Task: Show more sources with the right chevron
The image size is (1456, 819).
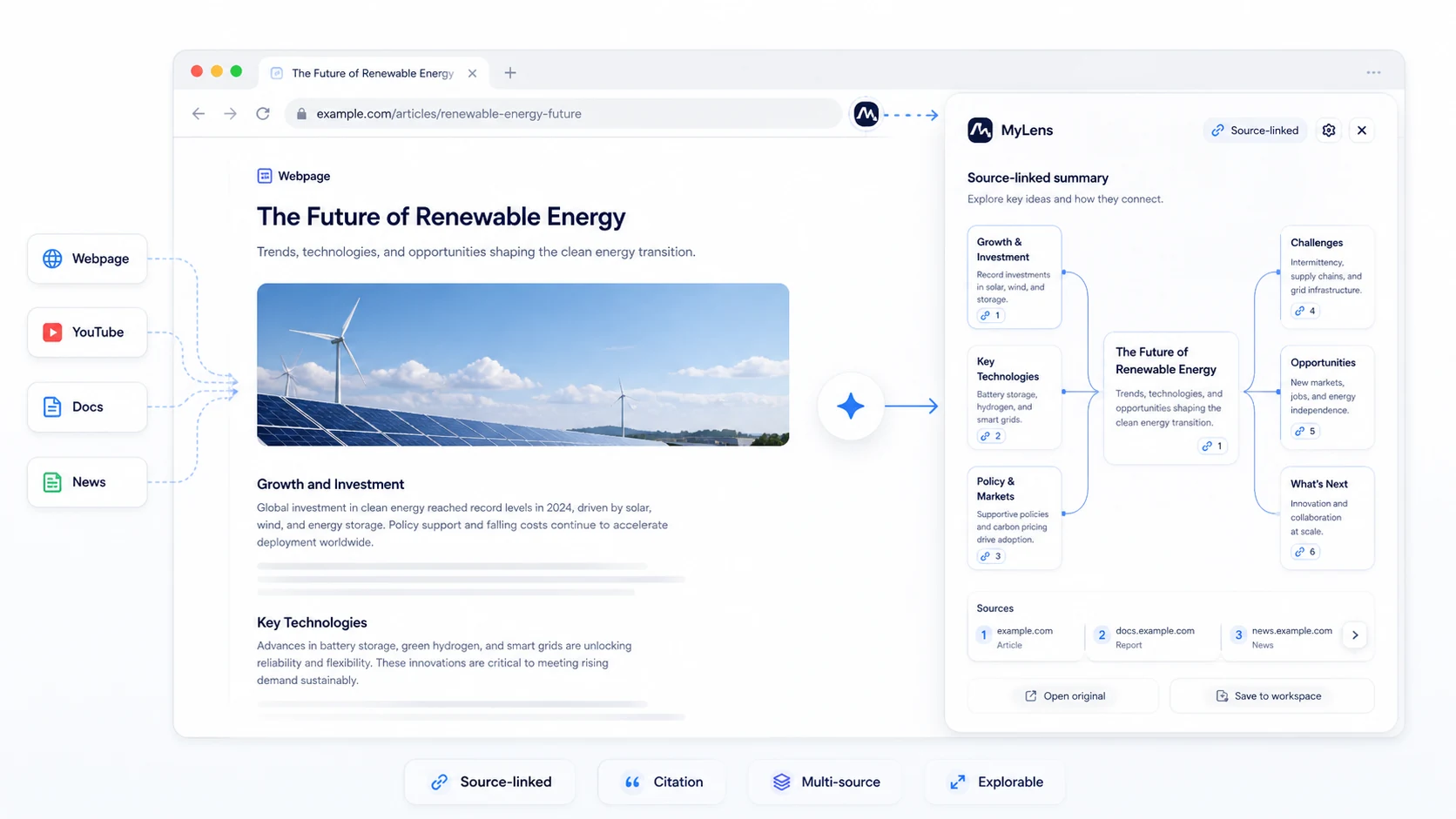Action: 1355,635
